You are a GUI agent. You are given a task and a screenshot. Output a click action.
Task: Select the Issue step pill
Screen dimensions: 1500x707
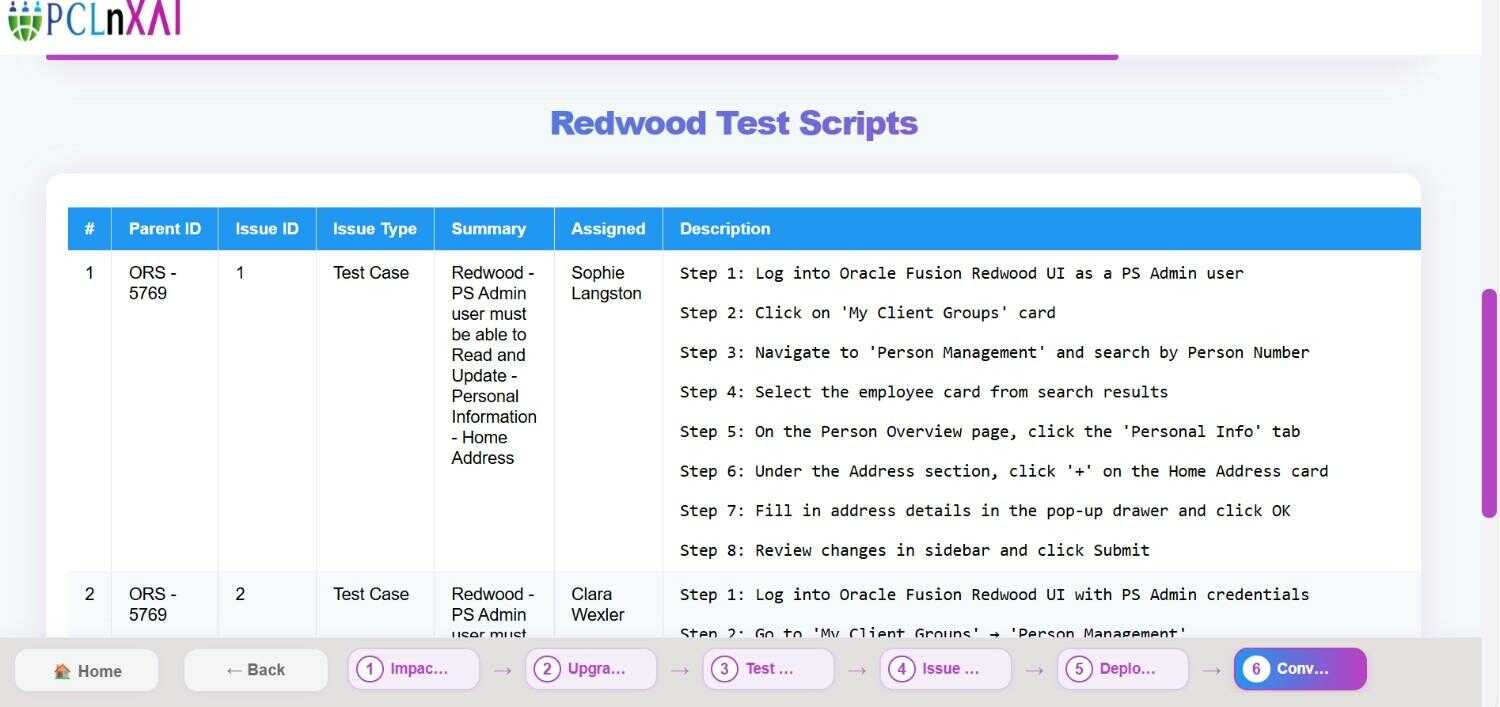tap(945, 668)
